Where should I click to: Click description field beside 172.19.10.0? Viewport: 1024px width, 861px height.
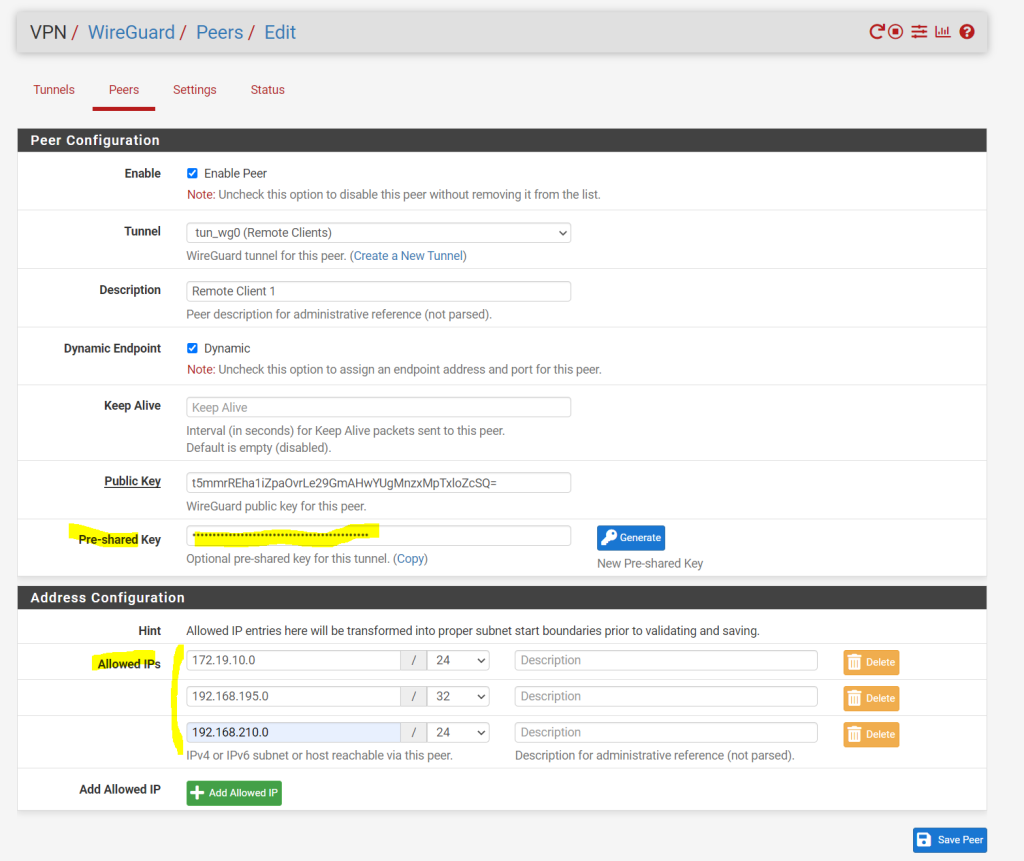click(x=666, y=660)
